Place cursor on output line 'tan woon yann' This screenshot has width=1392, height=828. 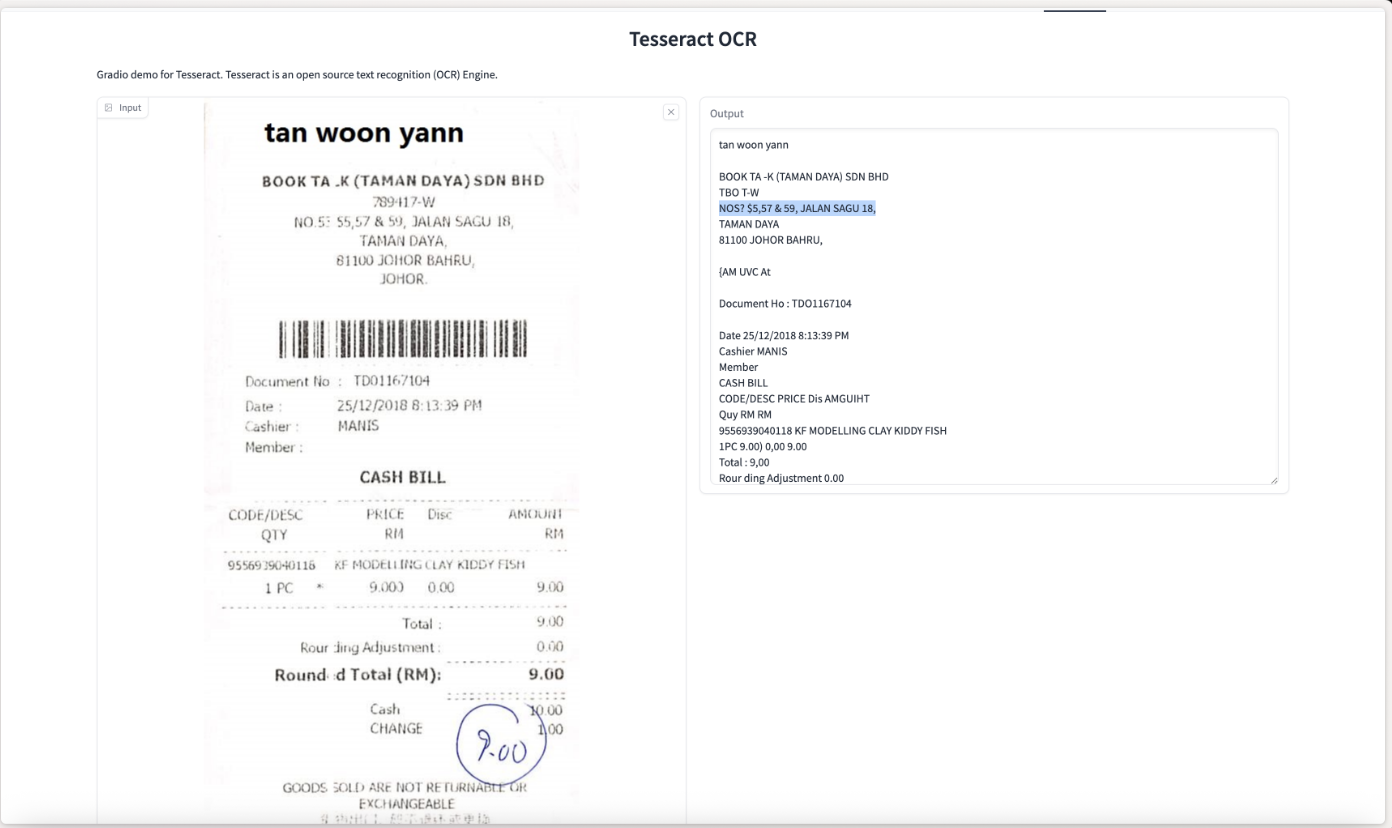(753, 145)
